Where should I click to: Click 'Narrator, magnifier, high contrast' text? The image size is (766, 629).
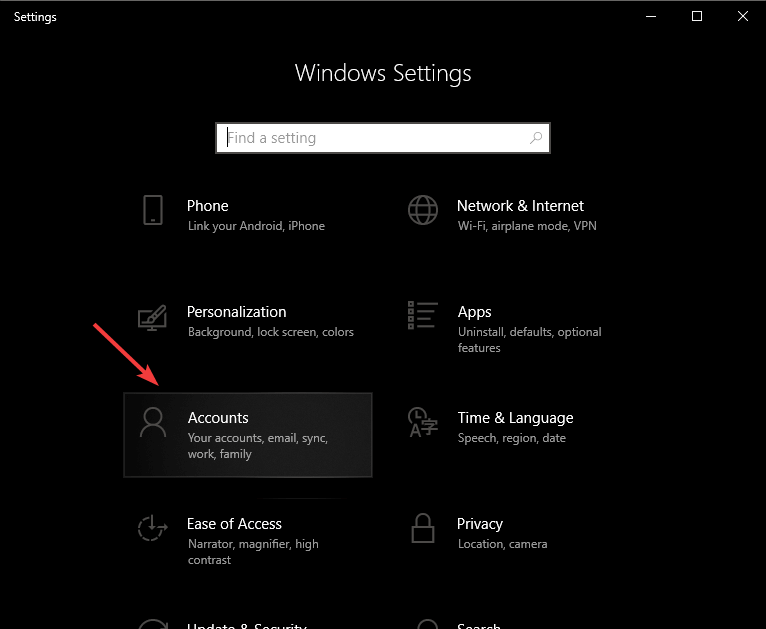253,552
